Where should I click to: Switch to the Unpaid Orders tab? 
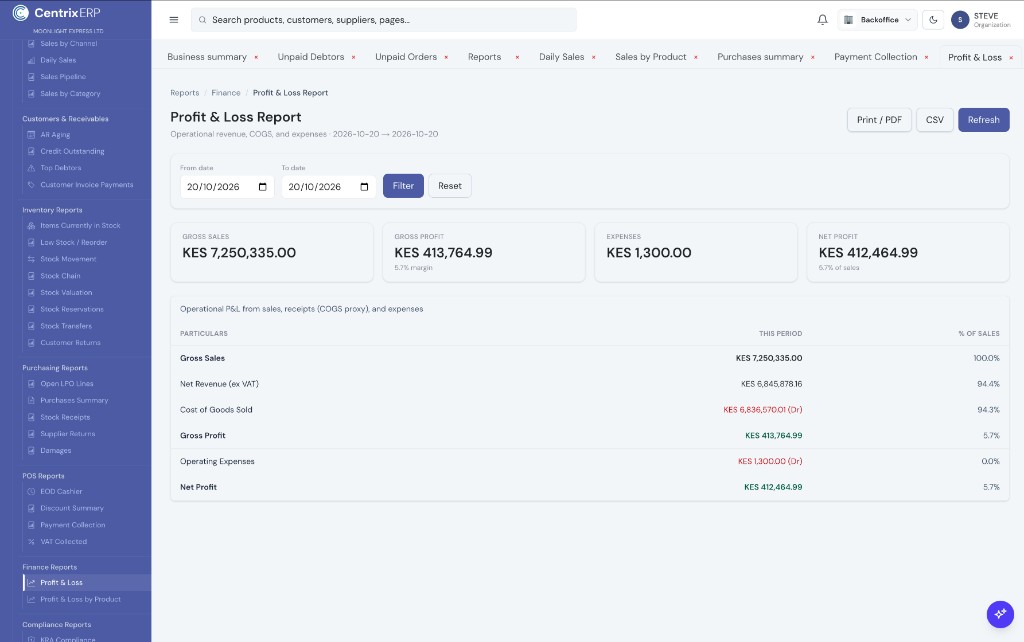(x=406, y=57)
